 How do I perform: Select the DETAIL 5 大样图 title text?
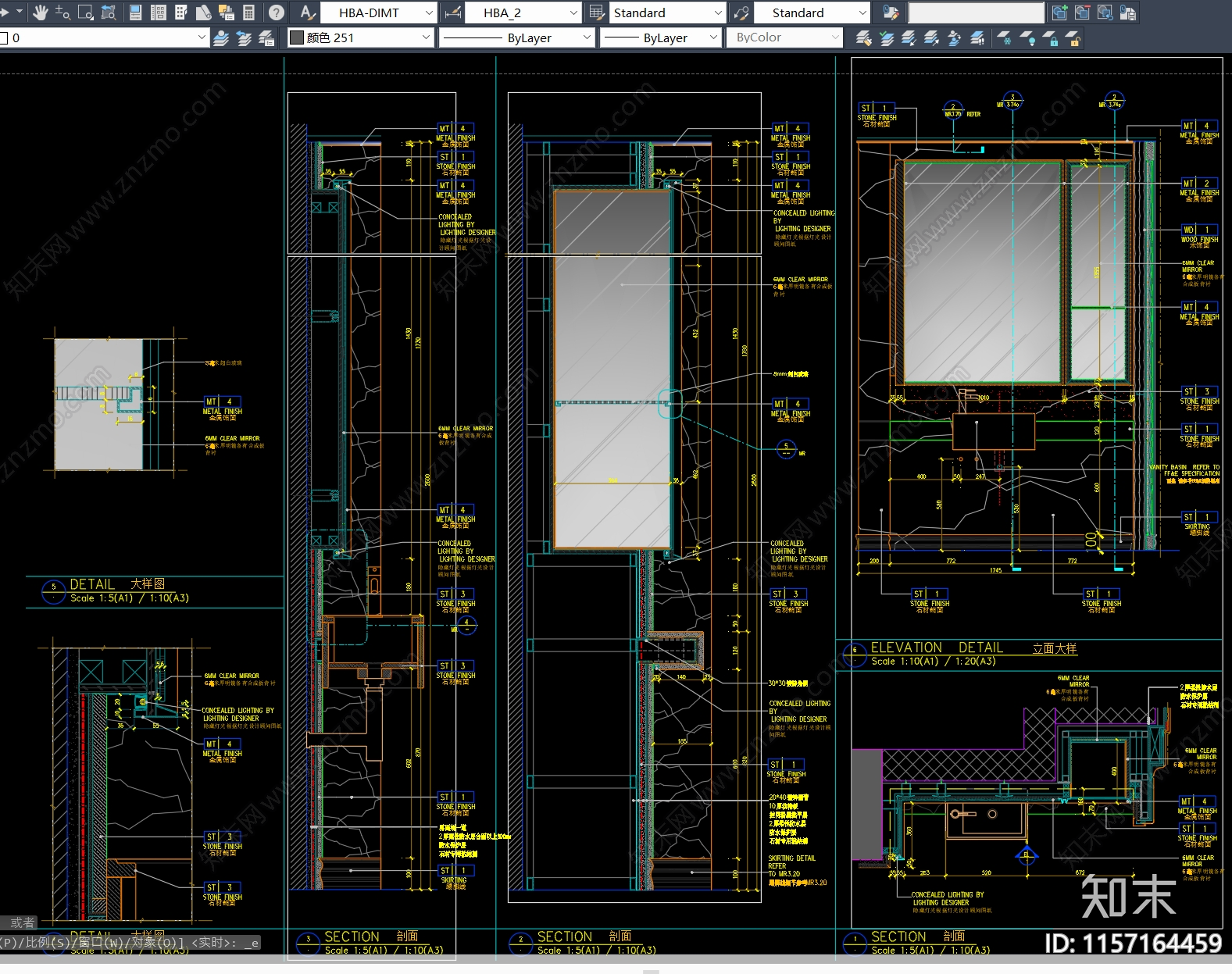[117, 584]
